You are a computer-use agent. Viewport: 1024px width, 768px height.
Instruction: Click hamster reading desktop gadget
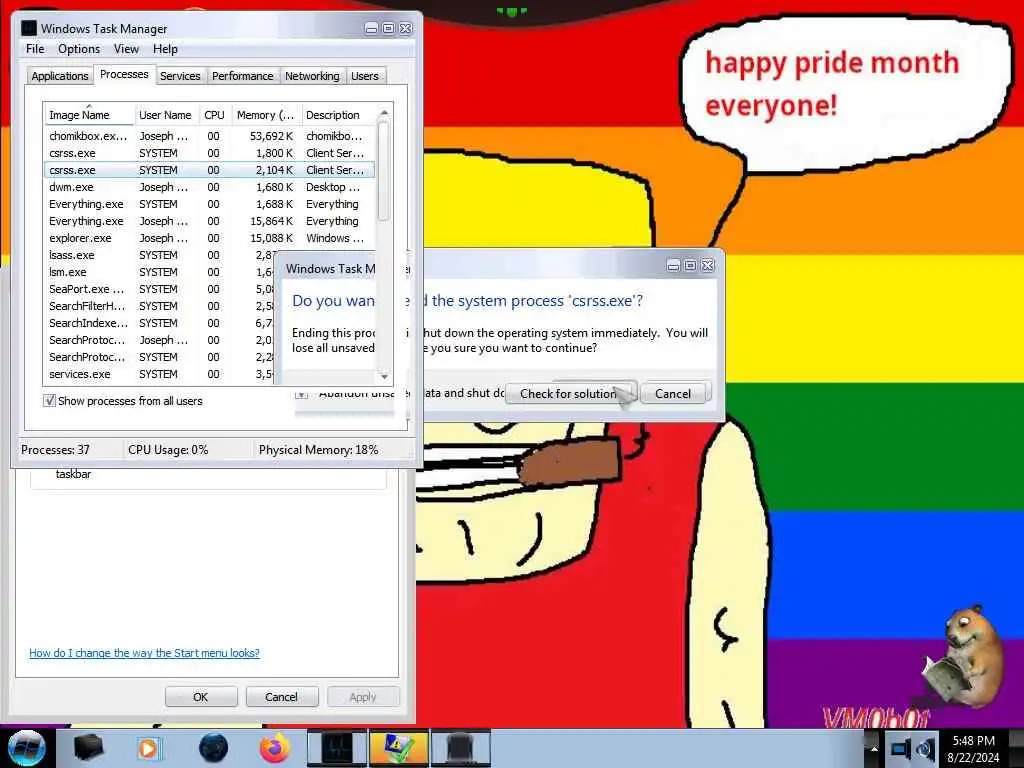[963, 657]
